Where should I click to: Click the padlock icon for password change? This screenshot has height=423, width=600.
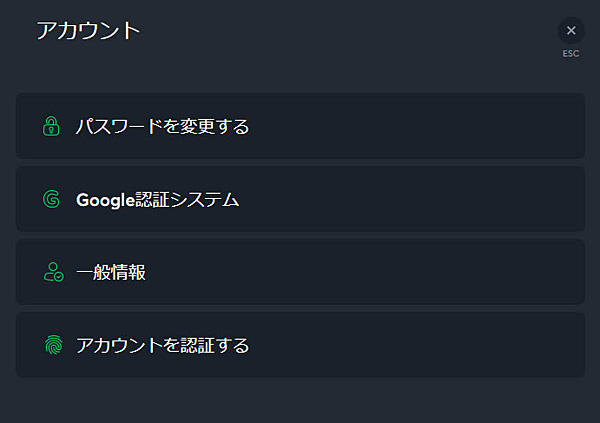[52, 126]
